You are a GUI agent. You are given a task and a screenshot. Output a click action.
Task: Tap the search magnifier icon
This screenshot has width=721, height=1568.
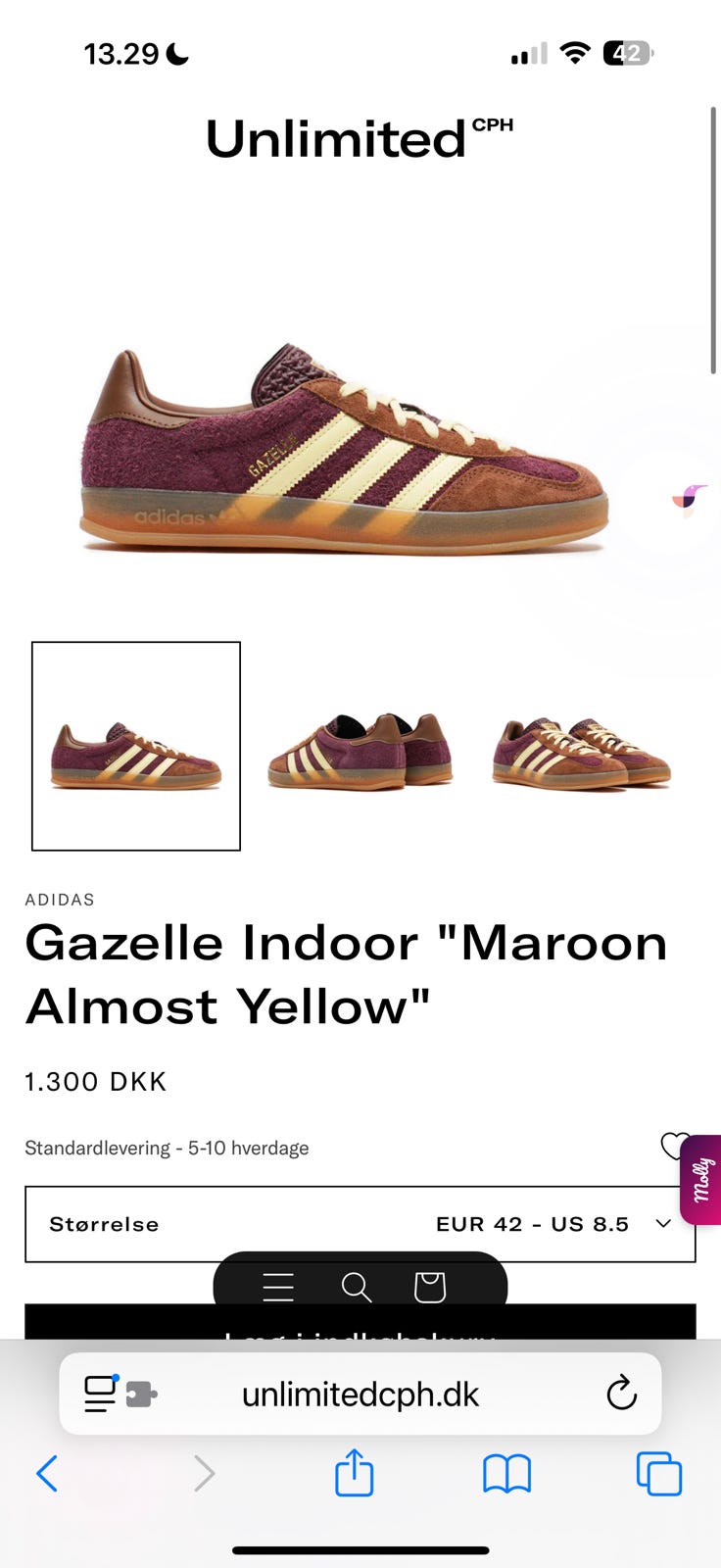pyautogui.click(x=357, y=1287)
